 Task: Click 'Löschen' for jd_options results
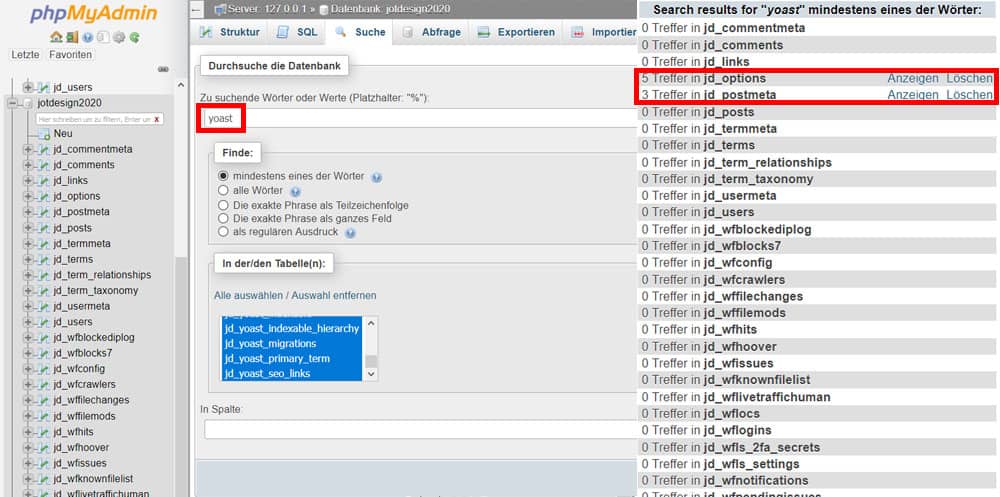click(969, 78)
